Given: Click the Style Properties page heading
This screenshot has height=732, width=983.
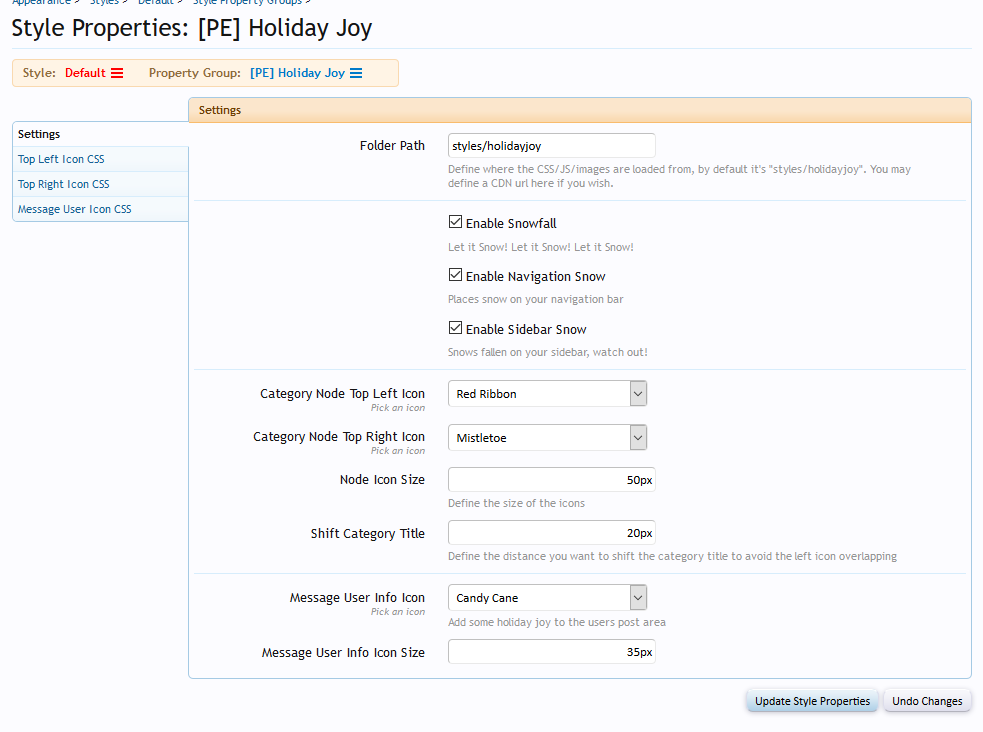Looking at the screenshot, I should [x=192, y=28].
